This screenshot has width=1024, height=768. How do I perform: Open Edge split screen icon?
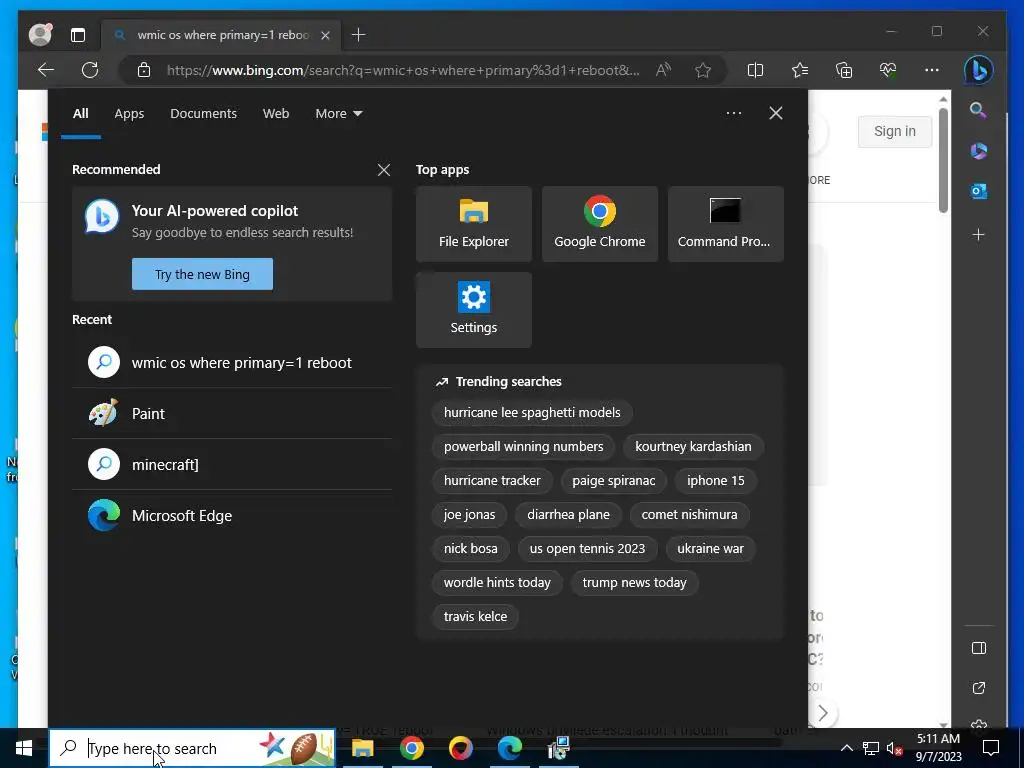point(755,70)
